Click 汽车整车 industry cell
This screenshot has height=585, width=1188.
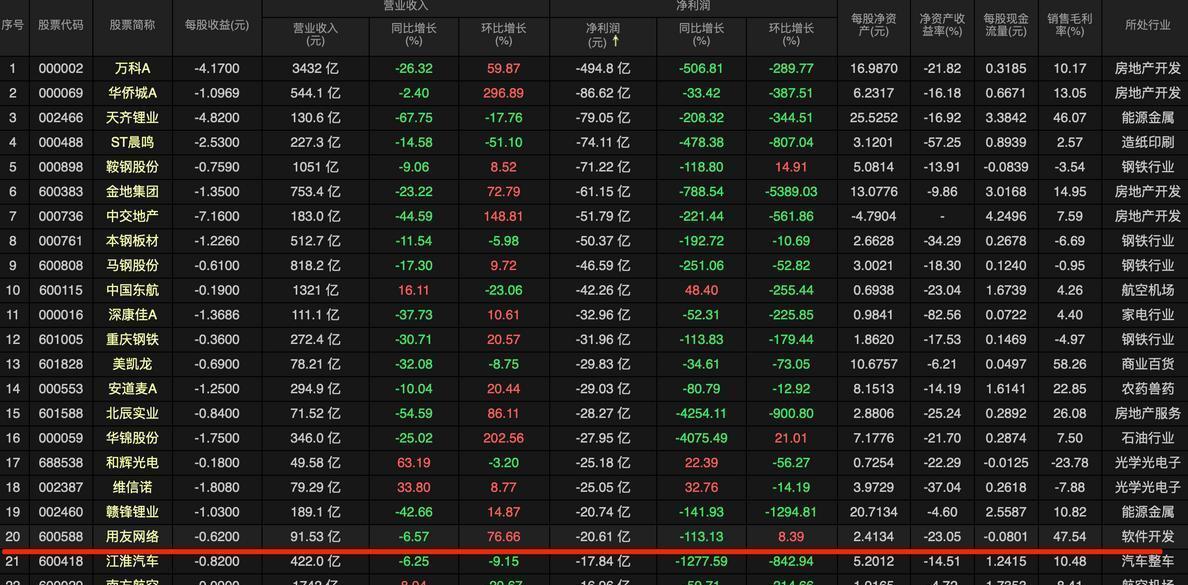coord(1148,562)
